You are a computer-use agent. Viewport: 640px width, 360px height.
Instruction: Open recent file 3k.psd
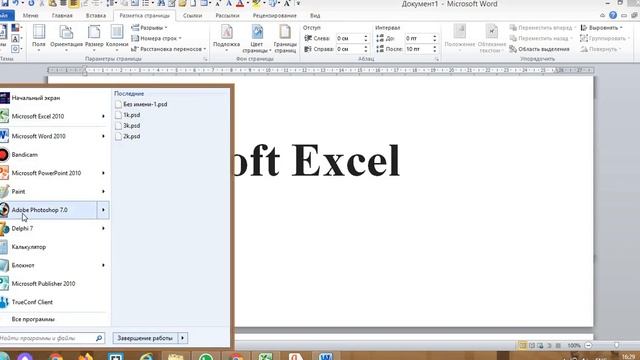click(x=128, y=126)
